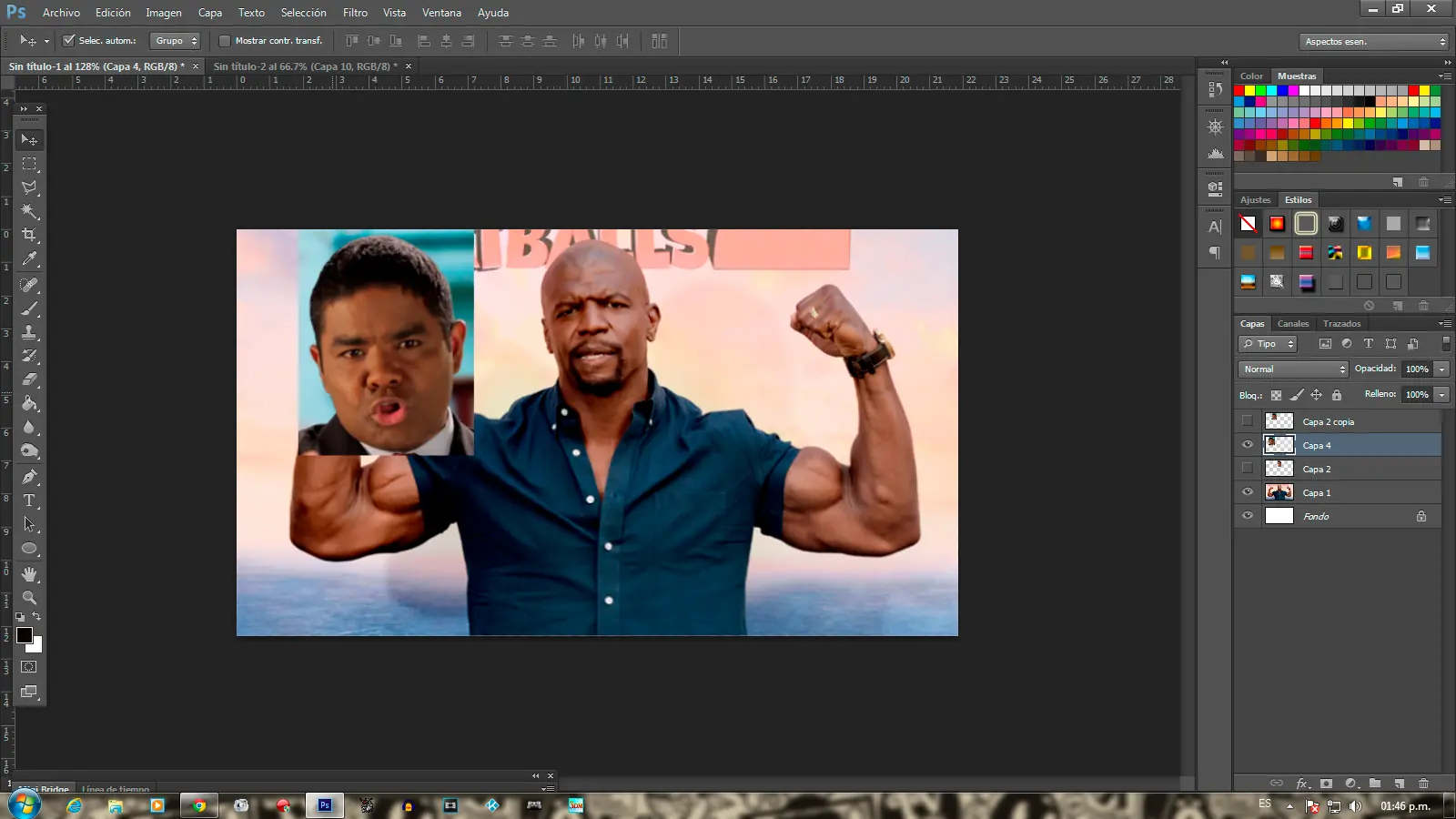Viewport: 1456px width, 819px height.
Task: Select the Rectangular Marquee tool
Action: tap(29, 164)
